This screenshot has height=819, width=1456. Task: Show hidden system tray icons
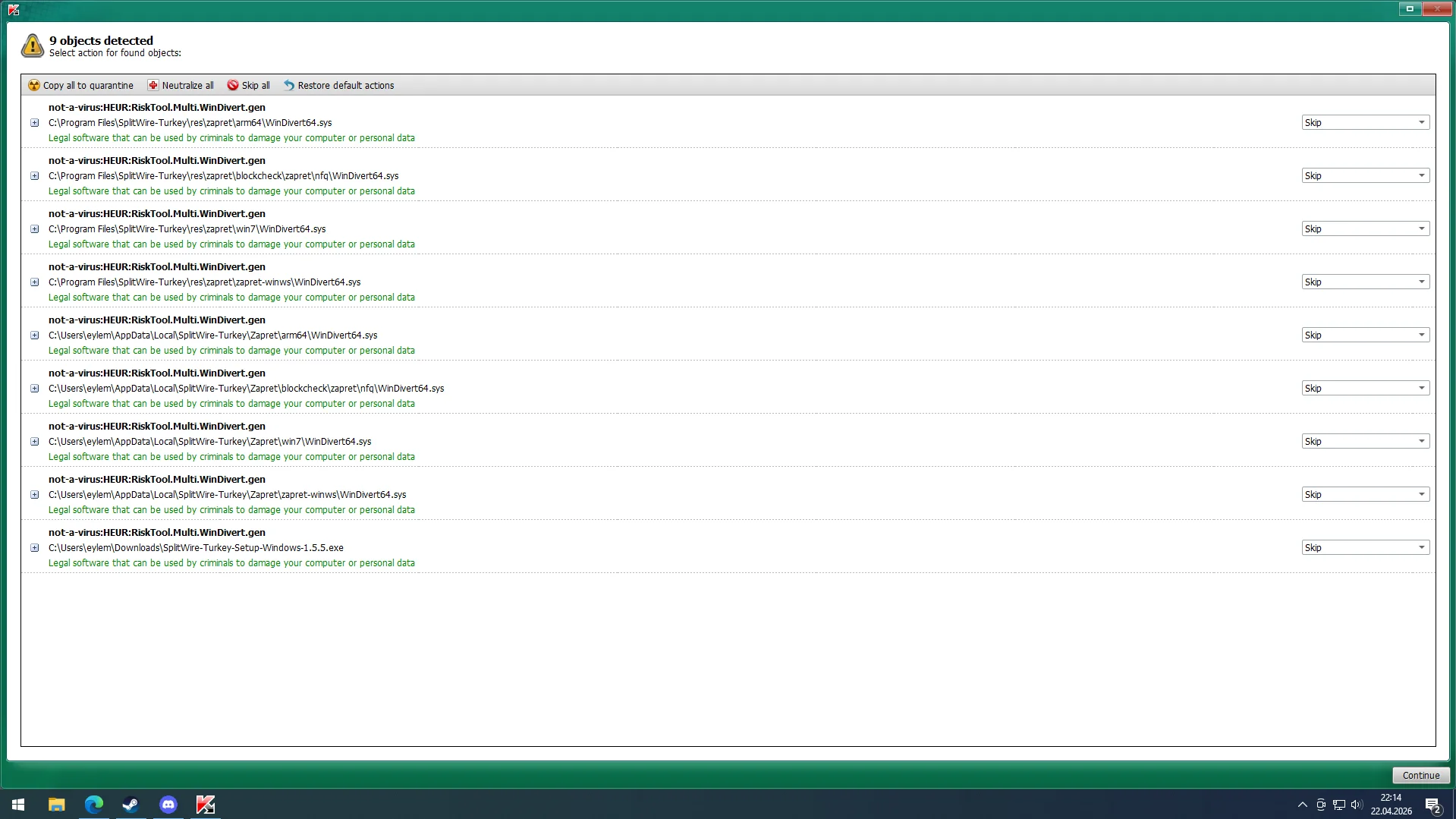coord(1303,805)
